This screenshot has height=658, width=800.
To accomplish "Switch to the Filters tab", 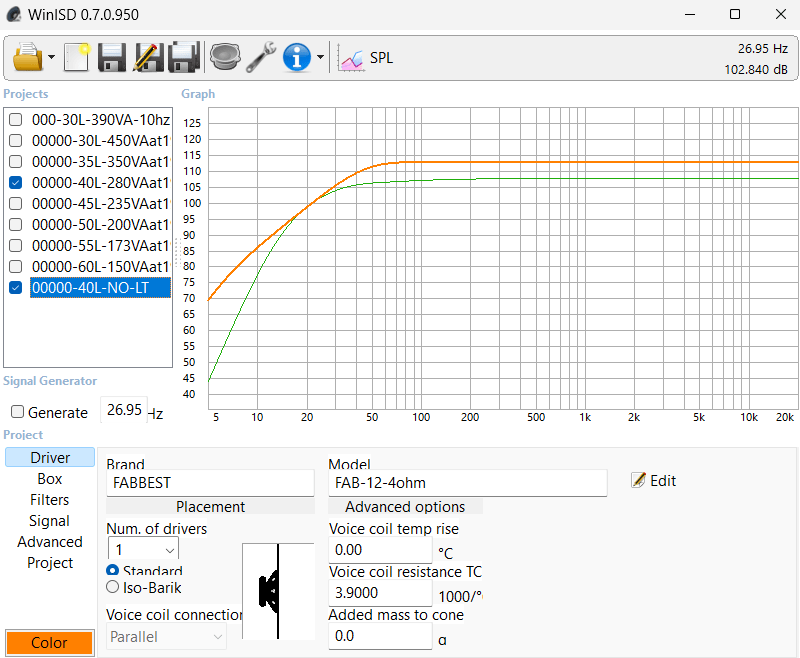I will [50, 499].
